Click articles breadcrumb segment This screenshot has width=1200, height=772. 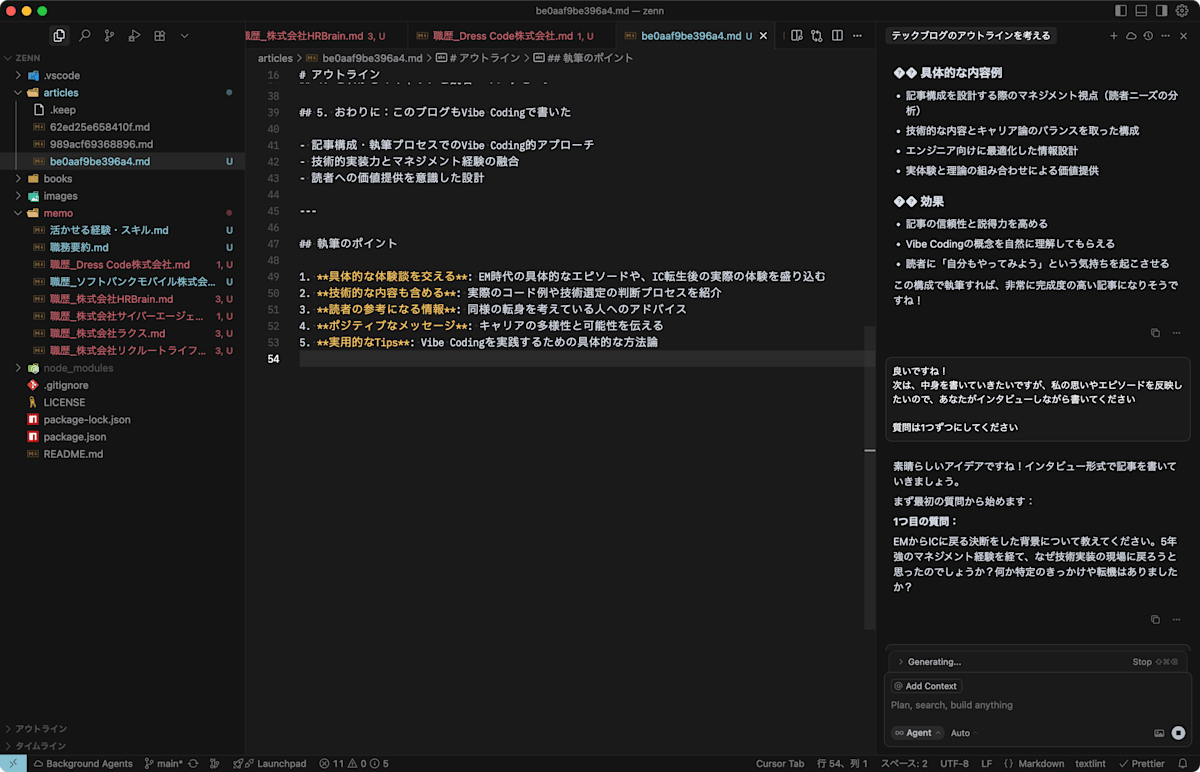275,58
